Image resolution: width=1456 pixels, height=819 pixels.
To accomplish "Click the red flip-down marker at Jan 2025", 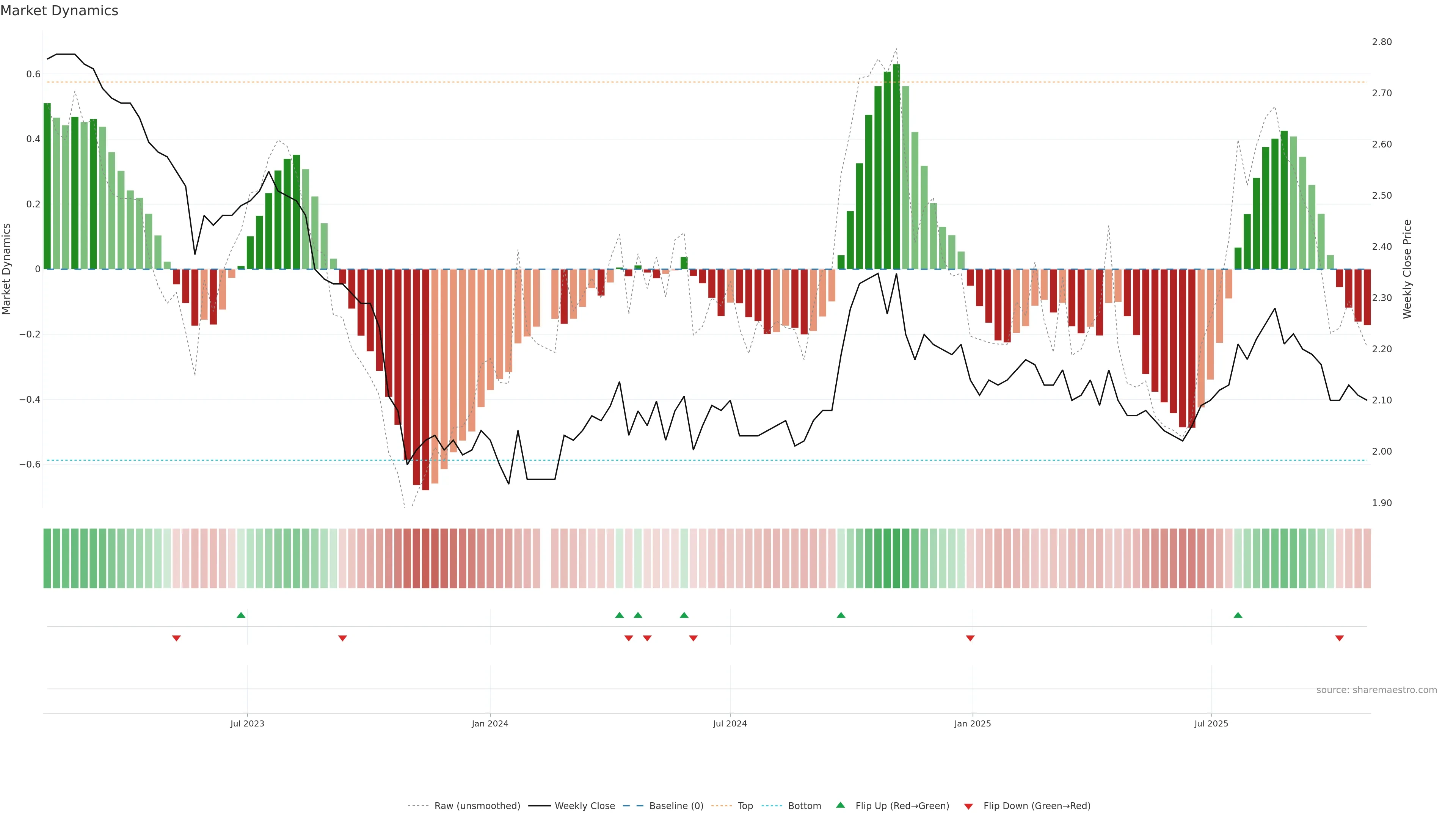I will click(x=970, y=638).
